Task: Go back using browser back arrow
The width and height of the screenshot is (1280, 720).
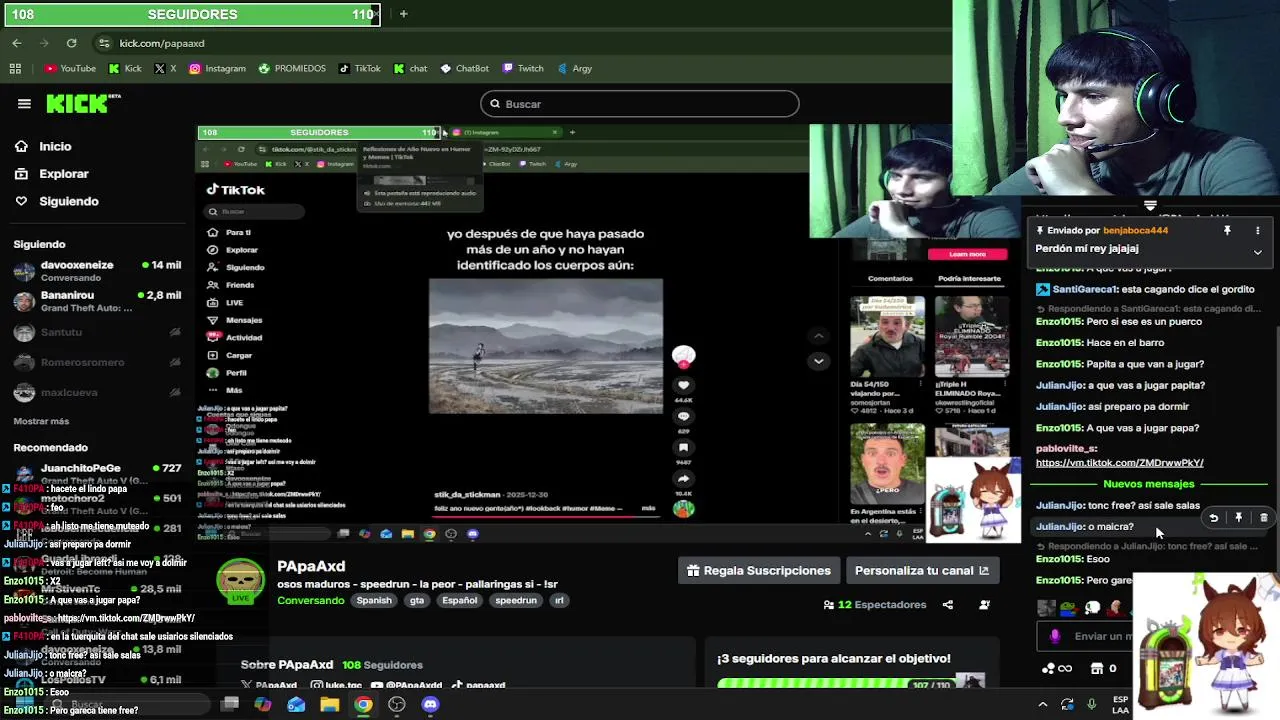Action: point(17,43)
